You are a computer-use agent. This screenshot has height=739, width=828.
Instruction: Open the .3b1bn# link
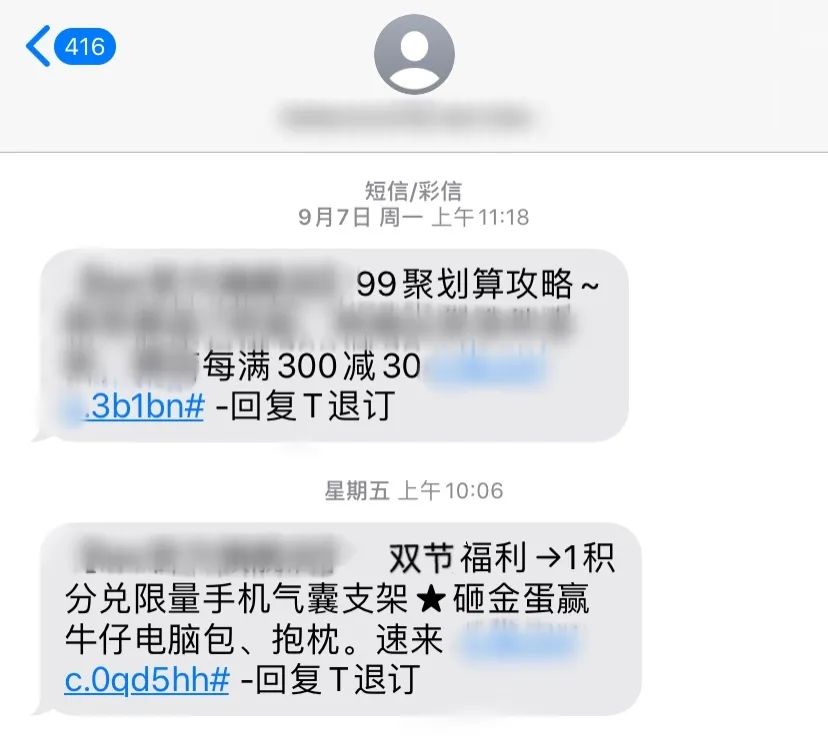144,406
